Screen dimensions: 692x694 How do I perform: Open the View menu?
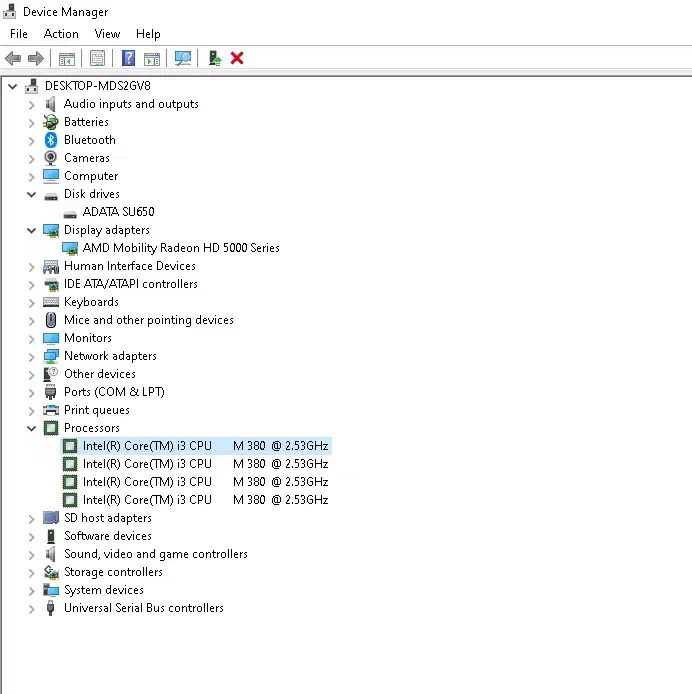(x=107, y=34)
